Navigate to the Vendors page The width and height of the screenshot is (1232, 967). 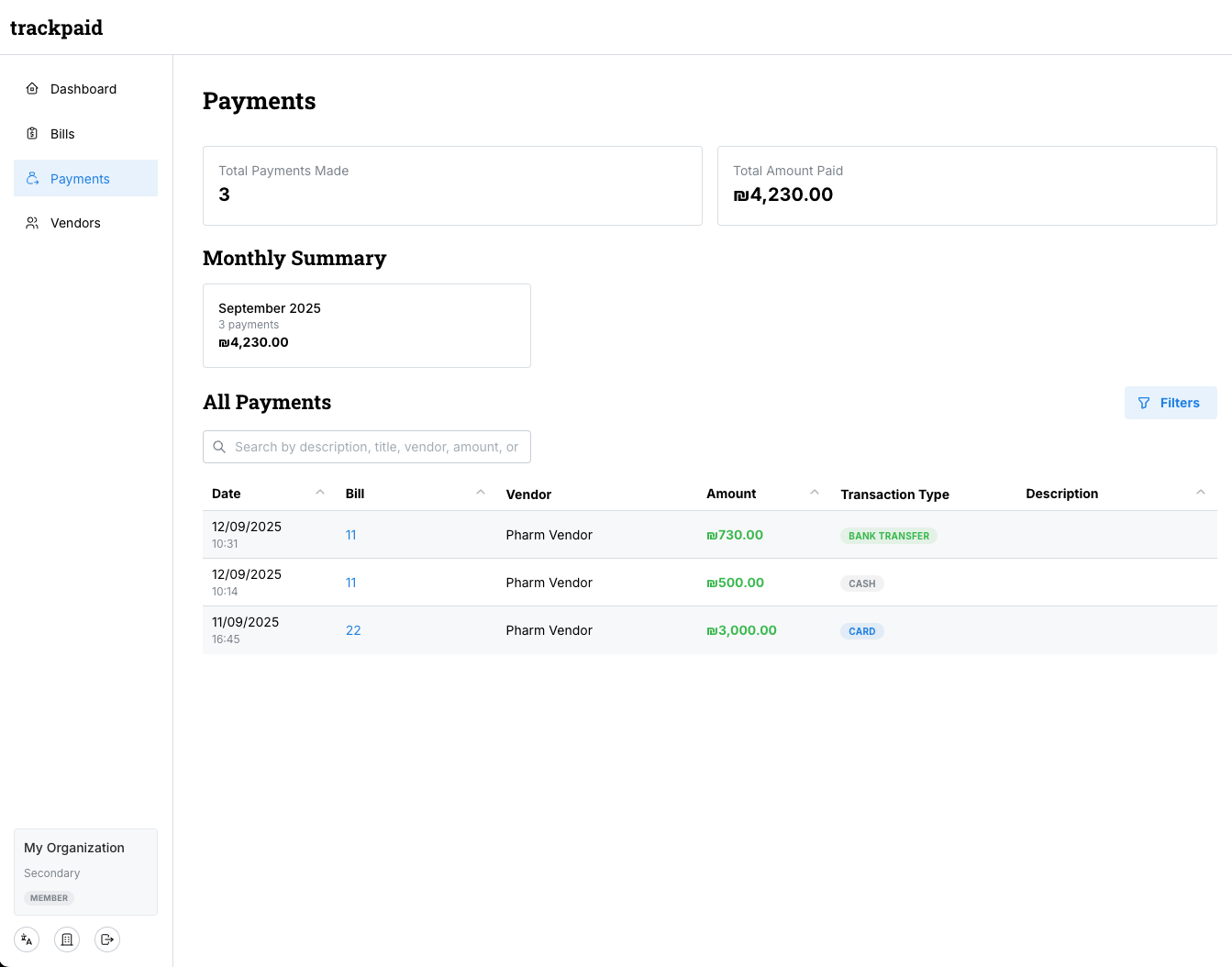point(76,223)
